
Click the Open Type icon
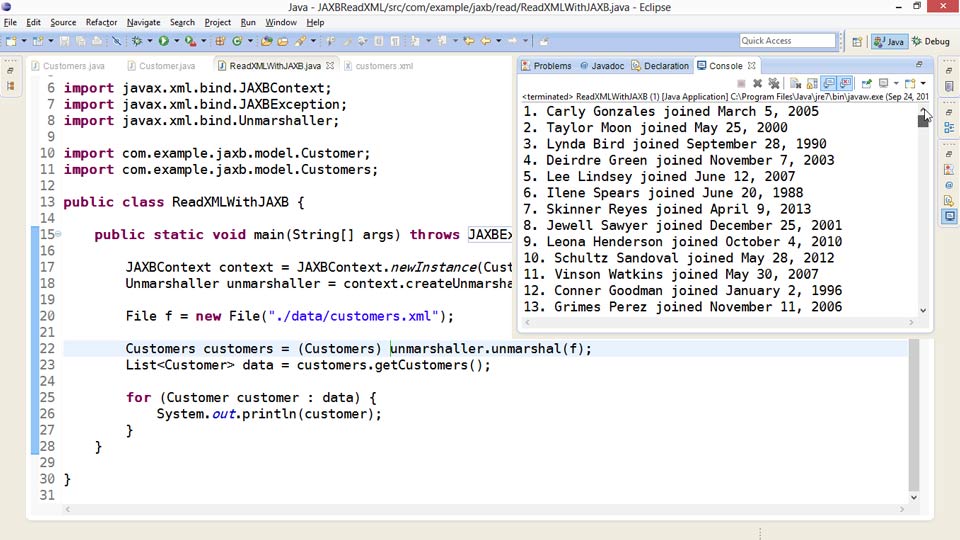(266, 41)
